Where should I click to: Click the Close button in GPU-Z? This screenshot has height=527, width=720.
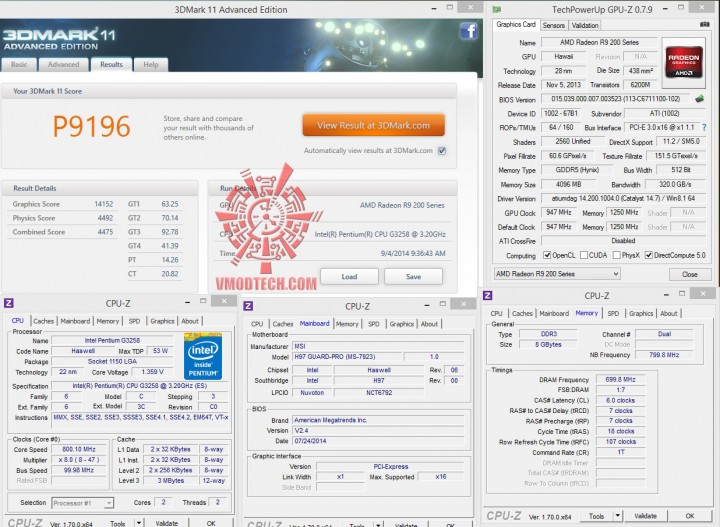tap(689, 274)
